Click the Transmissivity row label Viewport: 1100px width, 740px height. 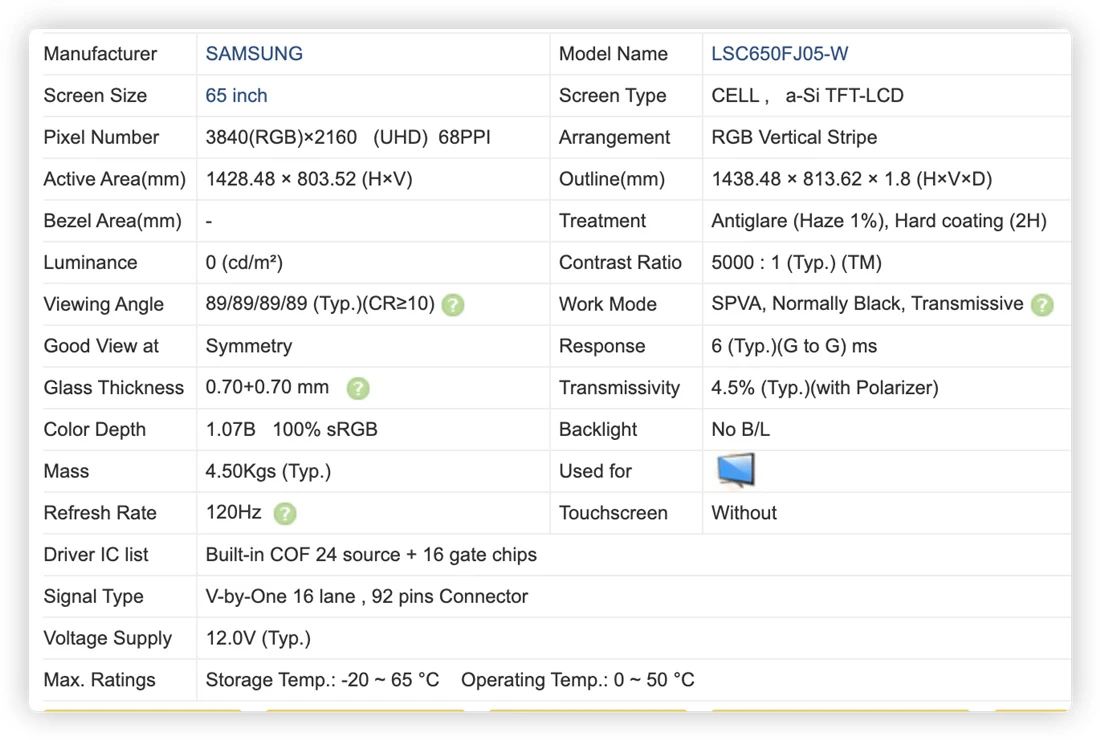click(619, 387)
